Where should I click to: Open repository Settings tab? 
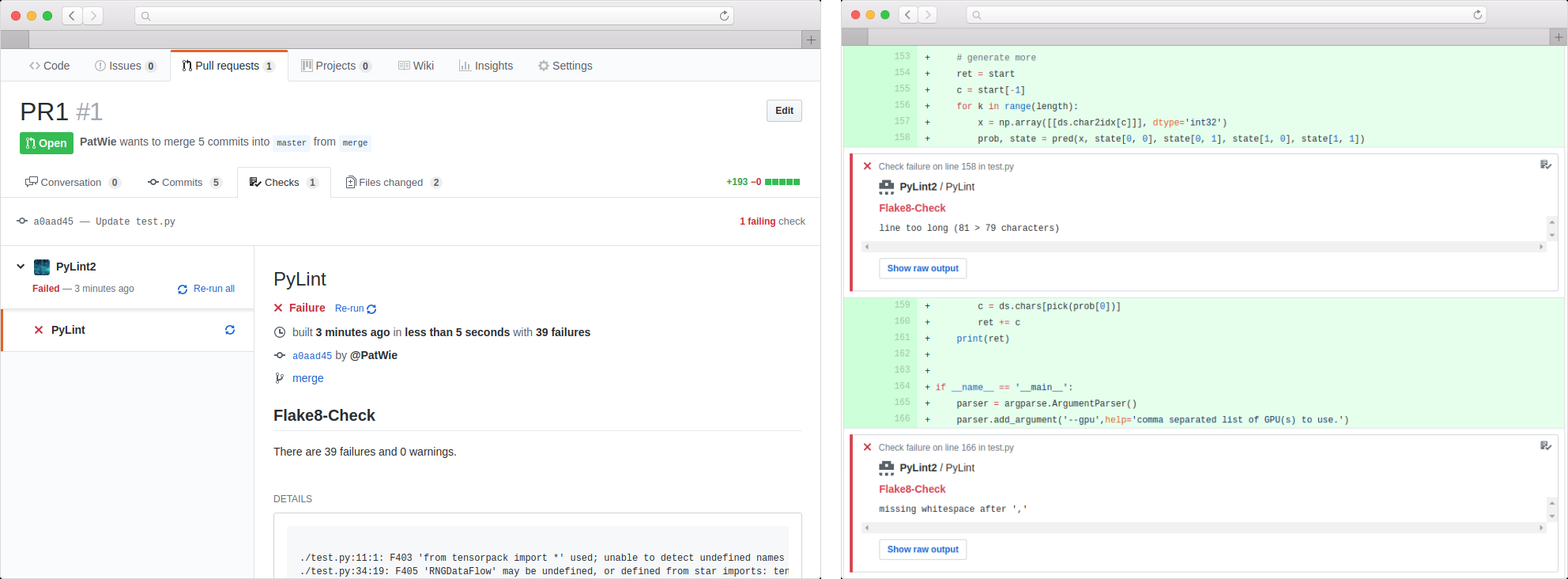pos(565,66)
